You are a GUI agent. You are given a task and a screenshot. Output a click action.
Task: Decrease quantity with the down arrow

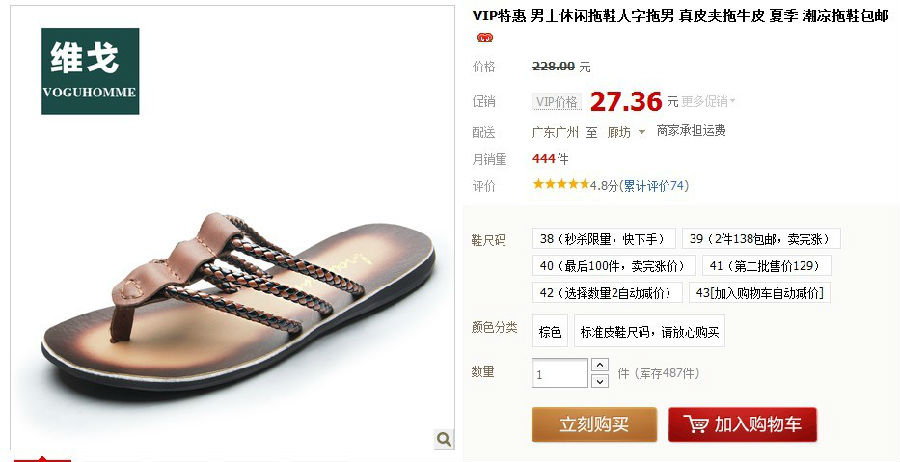click(600, 381)
